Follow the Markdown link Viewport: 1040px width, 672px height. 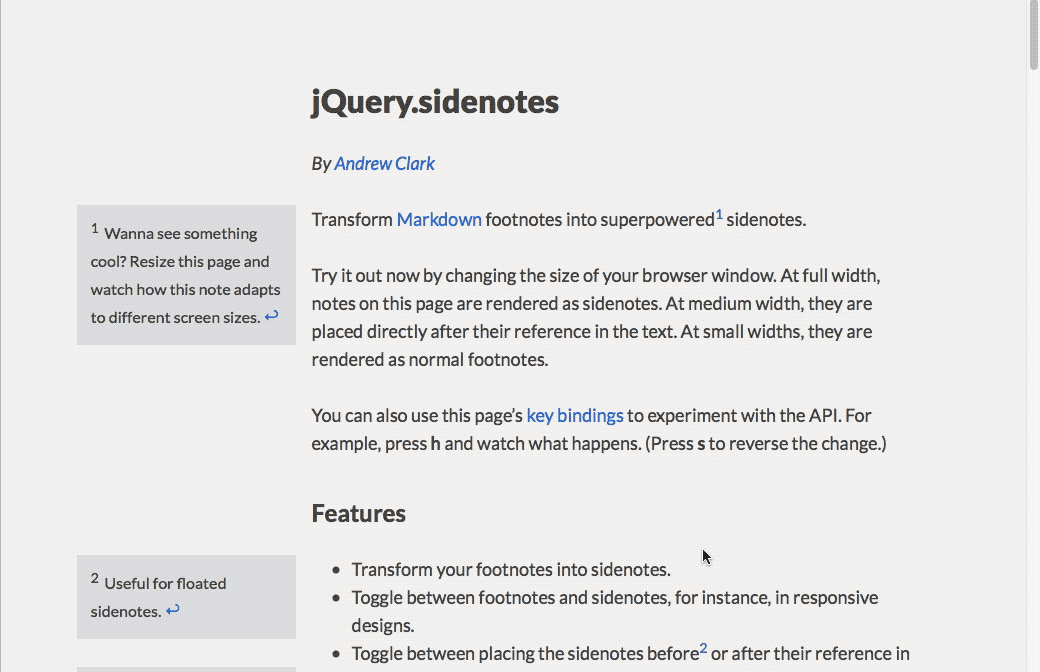click(439, 220)
